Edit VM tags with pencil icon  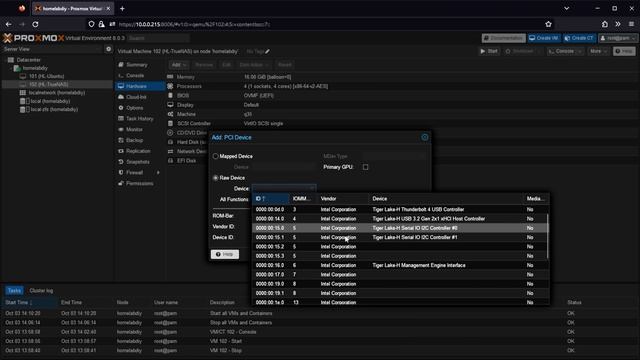click(x=267, y=51)
